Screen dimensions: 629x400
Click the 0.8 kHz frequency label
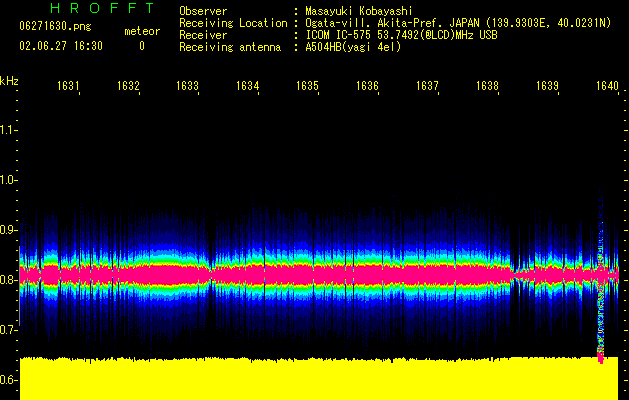coord(7,280)
